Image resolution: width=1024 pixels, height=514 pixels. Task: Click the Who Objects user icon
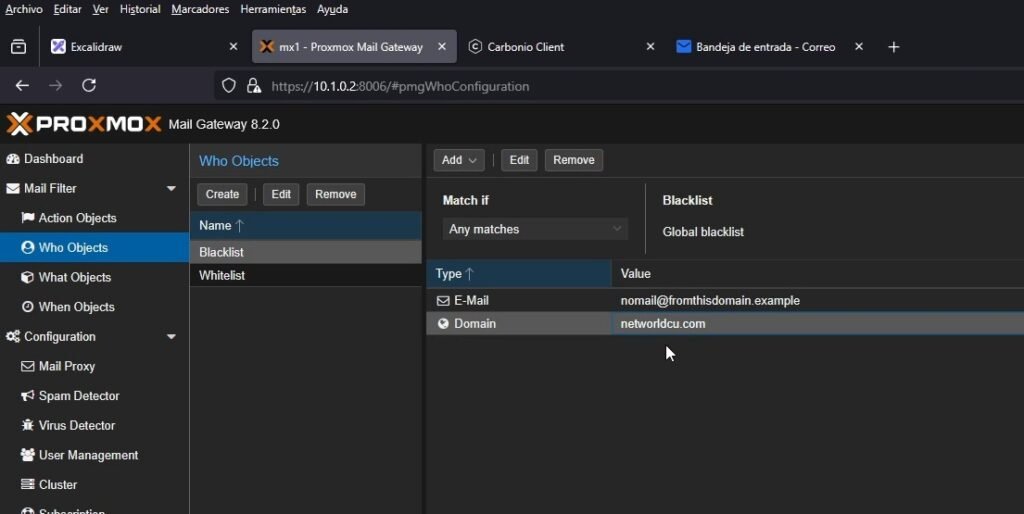[x=27, y=248]
